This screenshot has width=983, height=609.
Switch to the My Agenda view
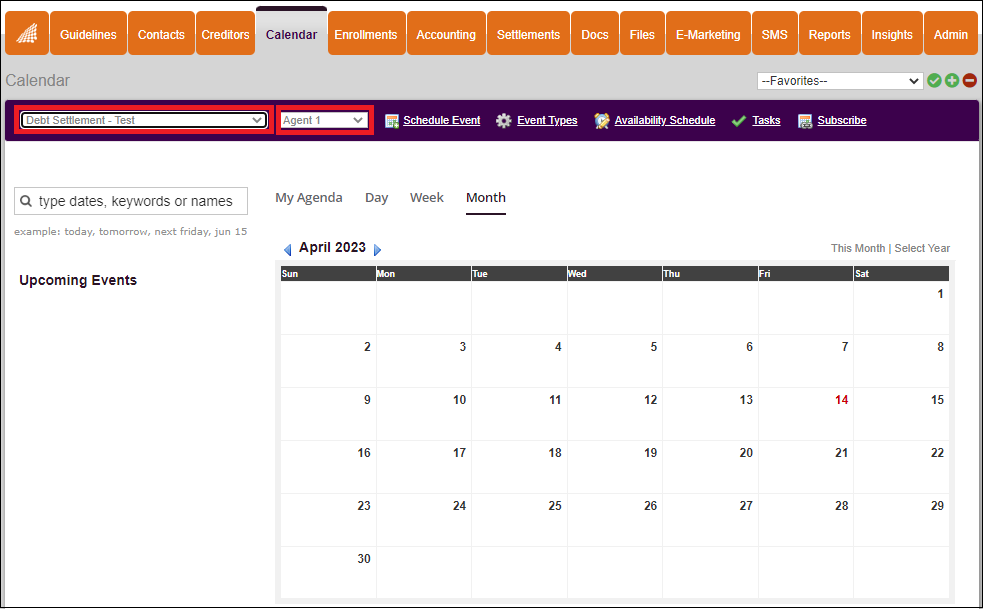tap(308, 197)
